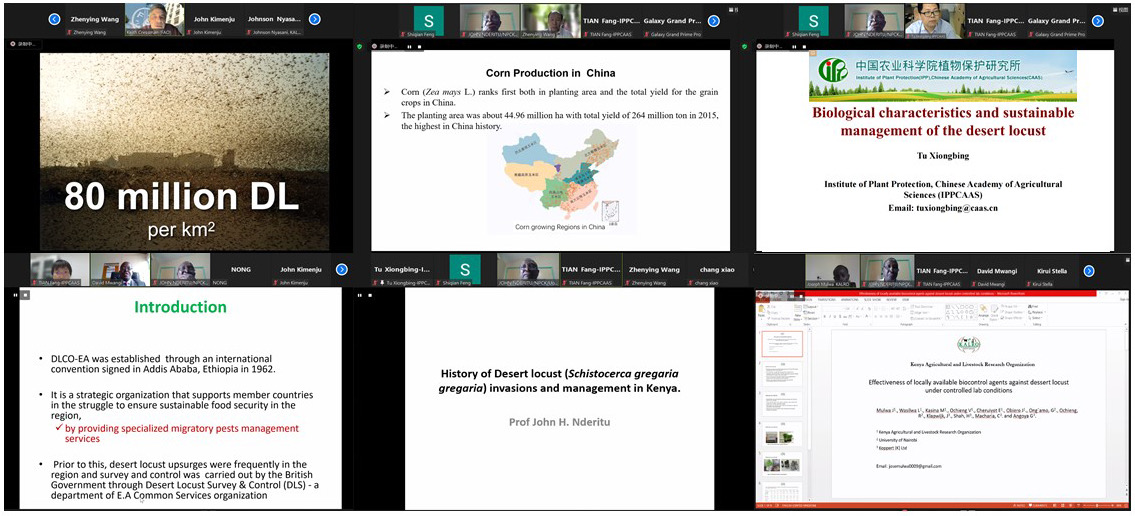This screenshot has height=516, width=1135.
Task: Show next participants in Tu Xiongbing desert locust panel
Action: [x=1098, y=20]
